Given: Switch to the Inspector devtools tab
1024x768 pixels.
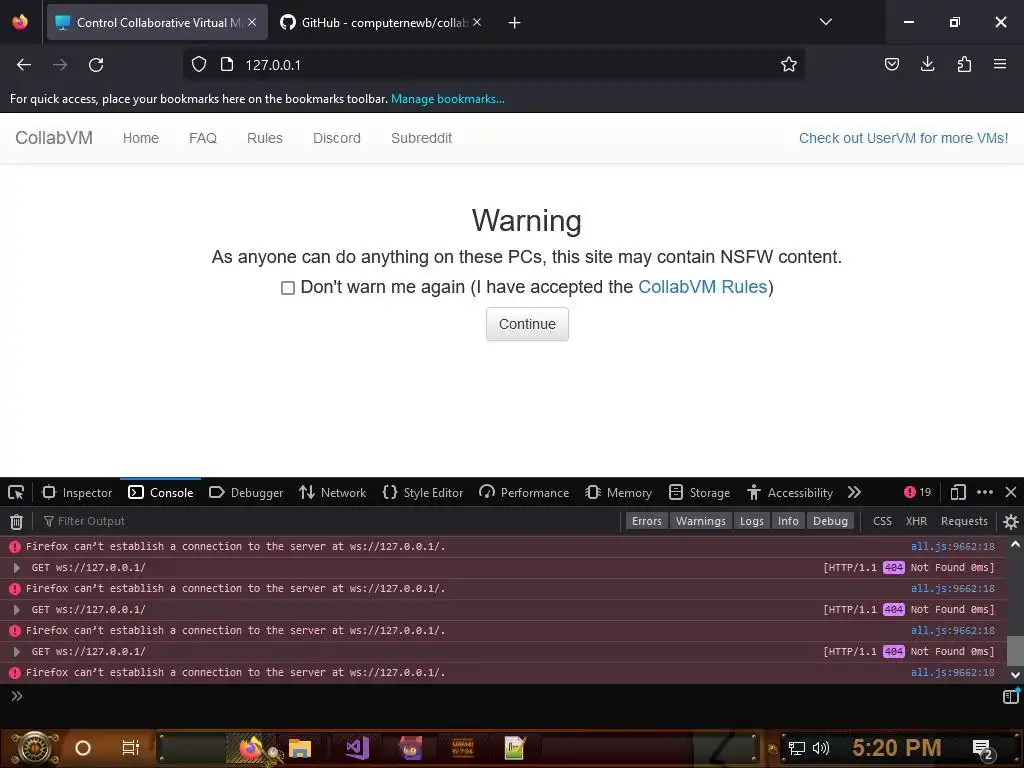Looking at the screenshot, I should click(x=77, y=492).
